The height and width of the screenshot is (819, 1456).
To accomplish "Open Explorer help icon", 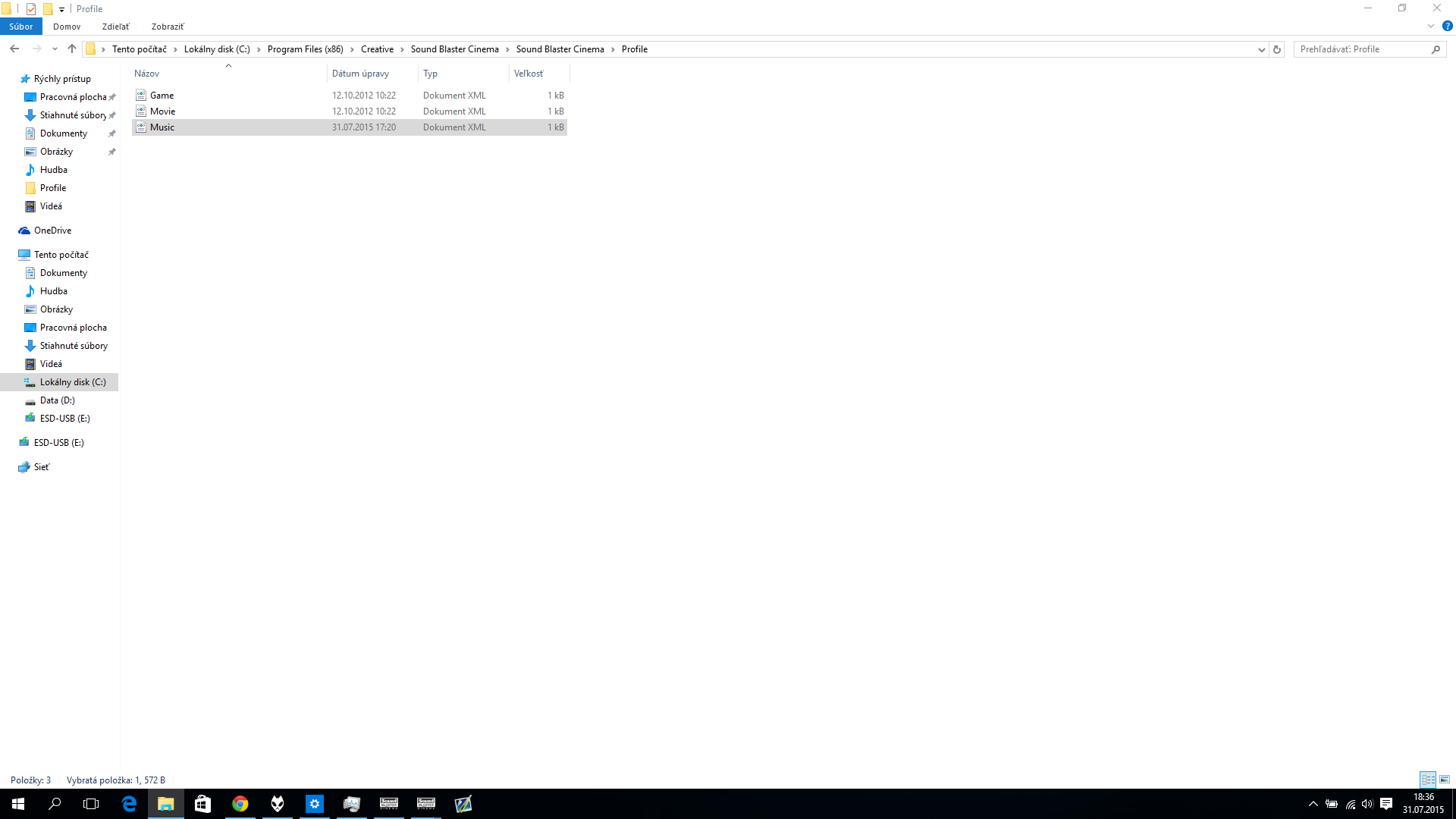I will click(1447, 27).
